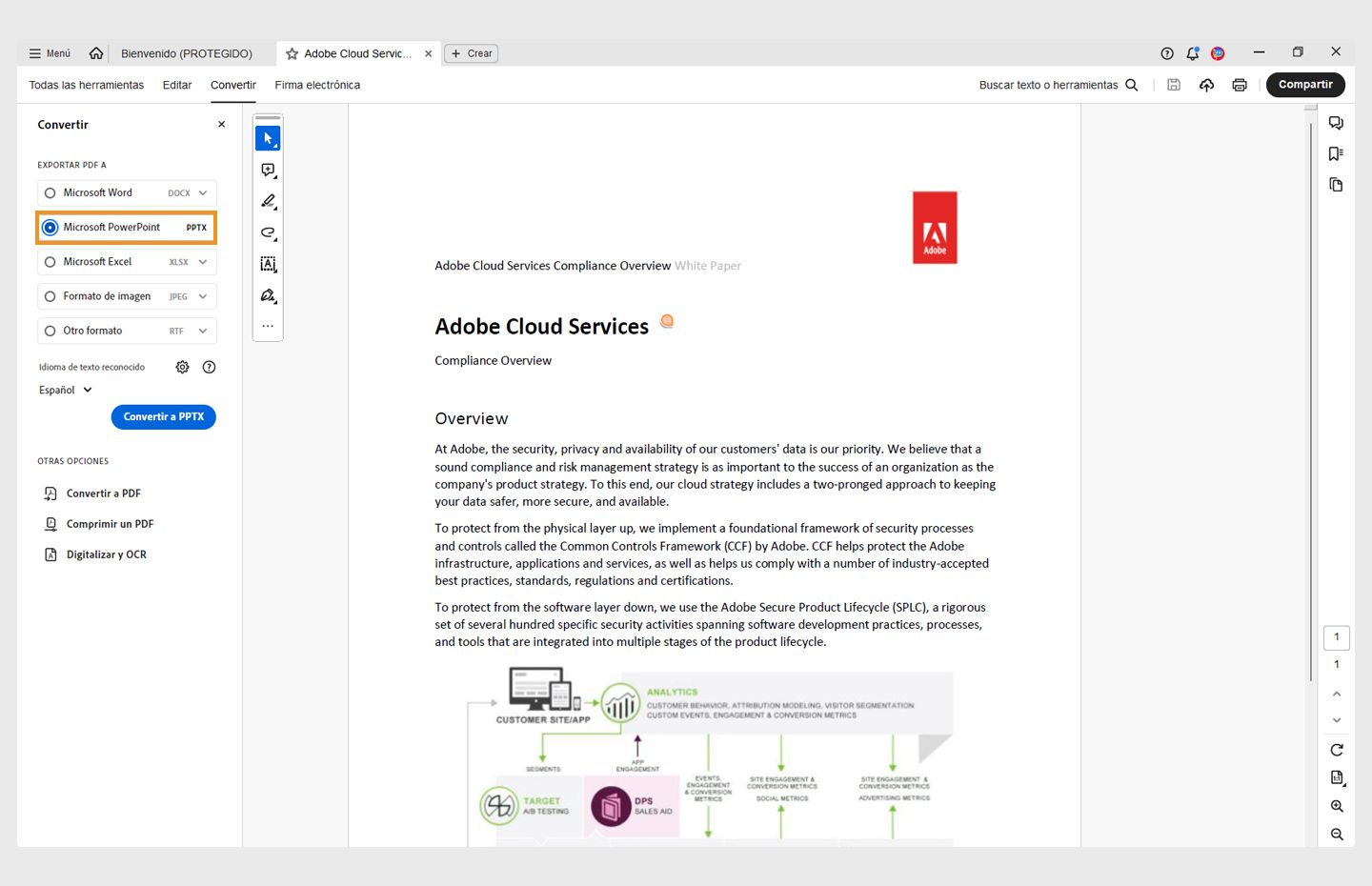
Task: Activate the Add text box tool
Action: (268, 264)
